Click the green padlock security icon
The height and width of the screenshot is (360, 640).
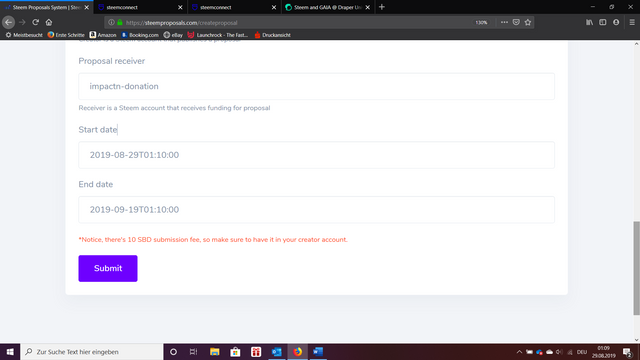point(120,22)
